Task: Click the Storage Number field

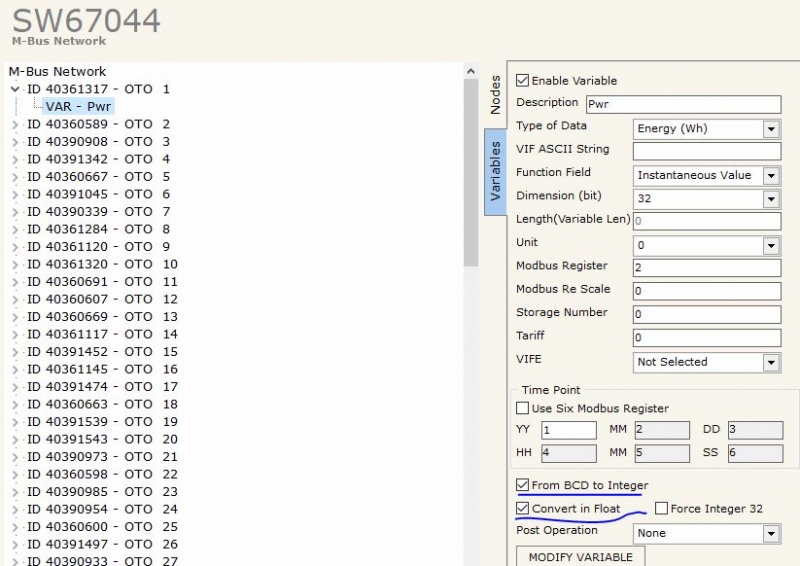Action: 707,314
